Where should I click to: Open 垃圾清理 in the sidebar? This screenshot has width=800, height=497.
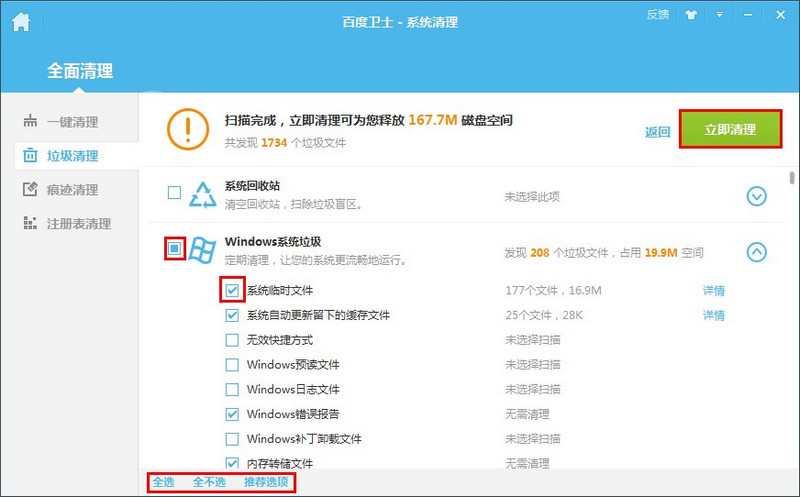pos(74,156)
